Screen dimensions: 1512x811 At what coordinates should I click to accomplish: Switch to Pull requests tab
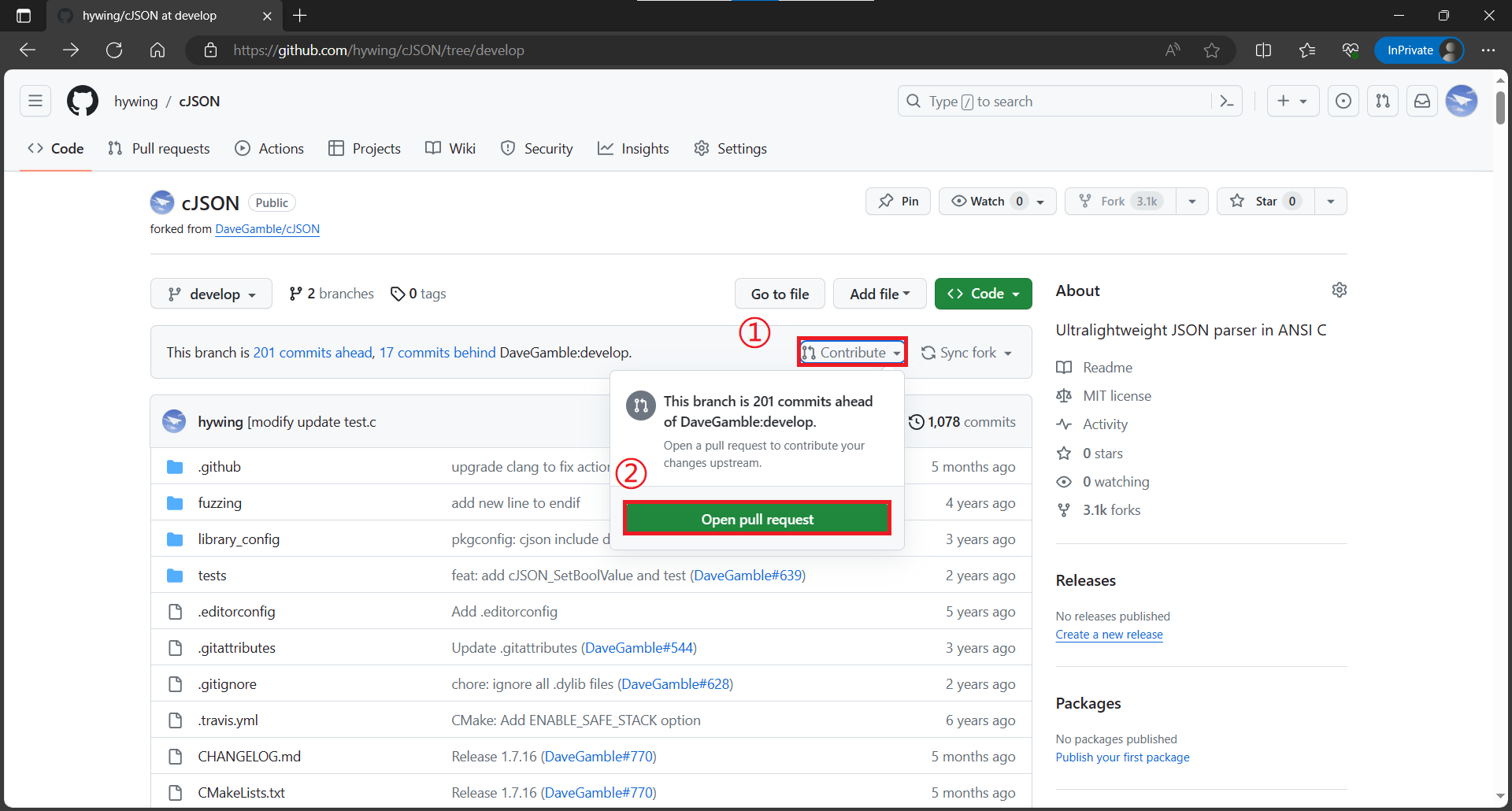159,148
